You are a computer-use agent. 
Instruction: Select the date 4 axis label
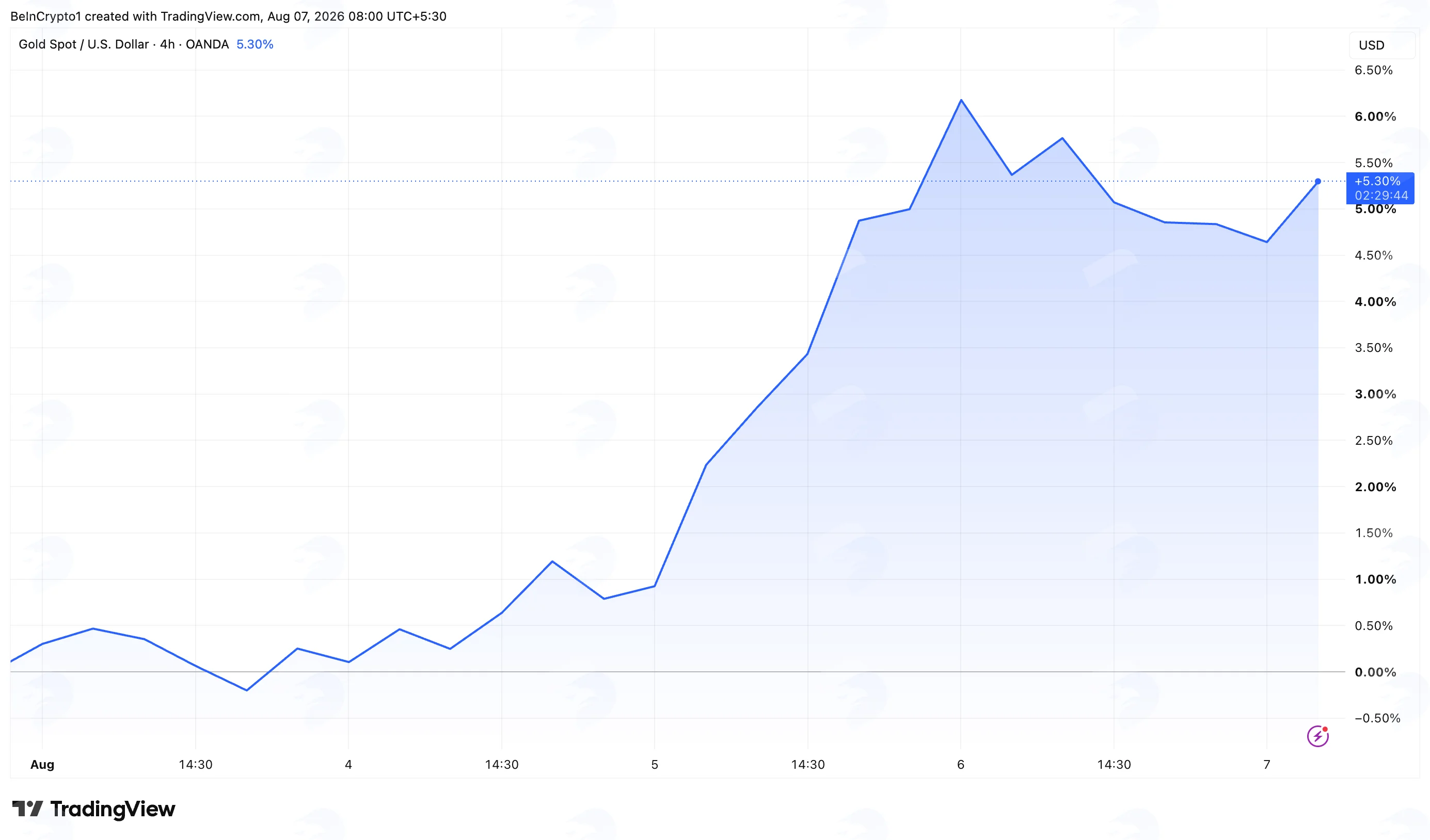[x=348, y=765]
